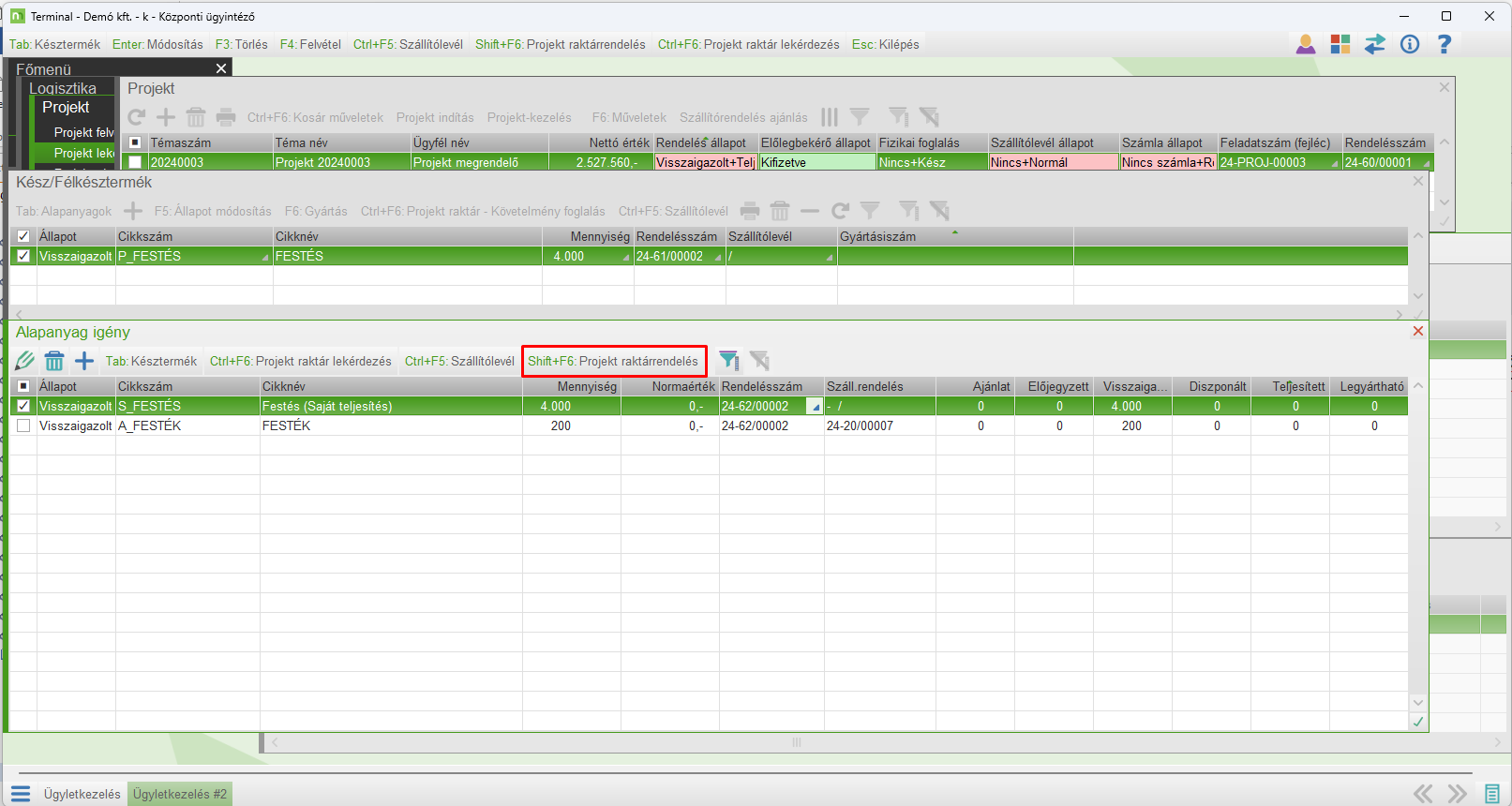Toggle select-all checkbox in Projekt table header
Viewport: 1512px width, 806px height.
[x=135, y=142]
